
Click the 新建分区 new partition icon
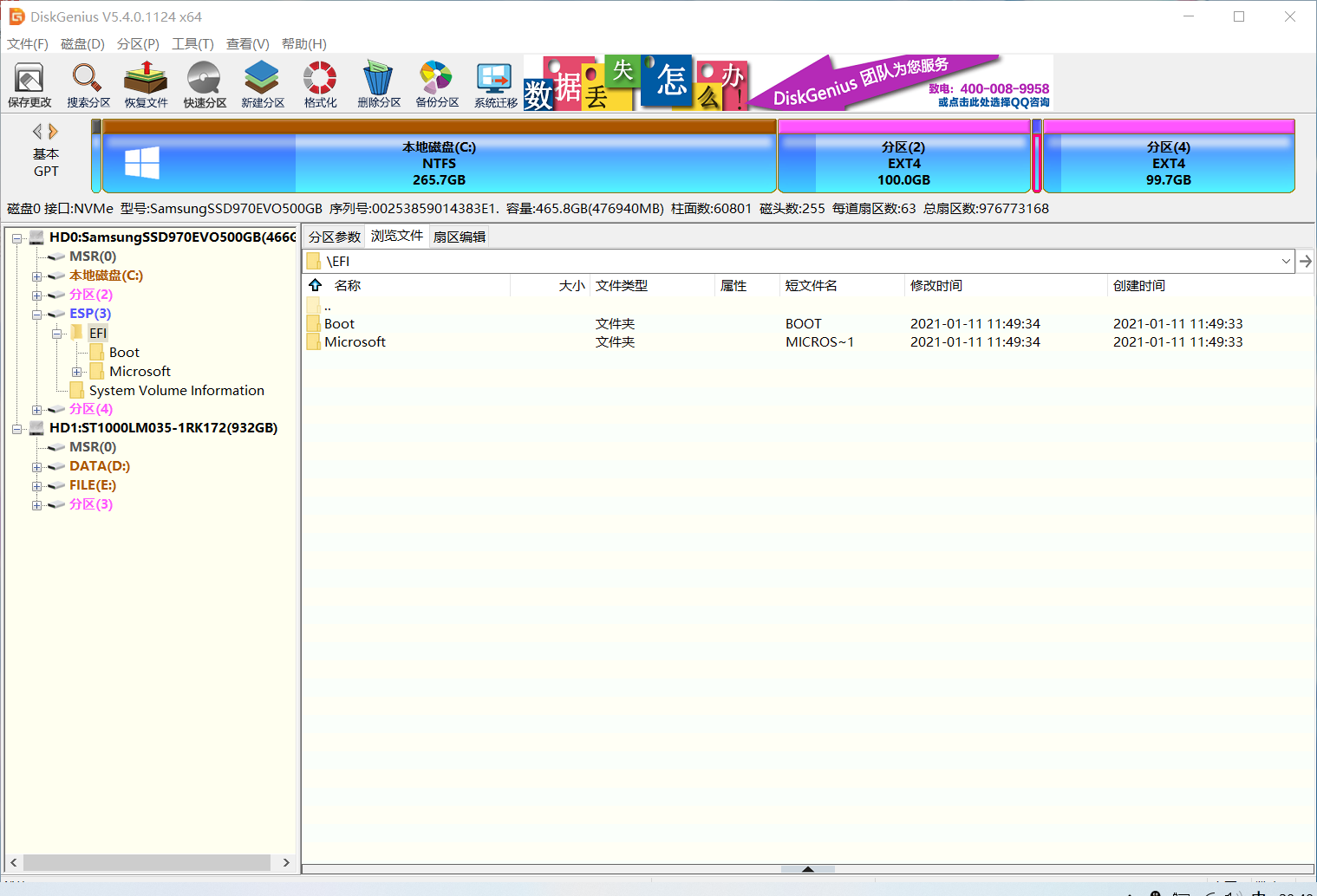[x=263, y=84]
